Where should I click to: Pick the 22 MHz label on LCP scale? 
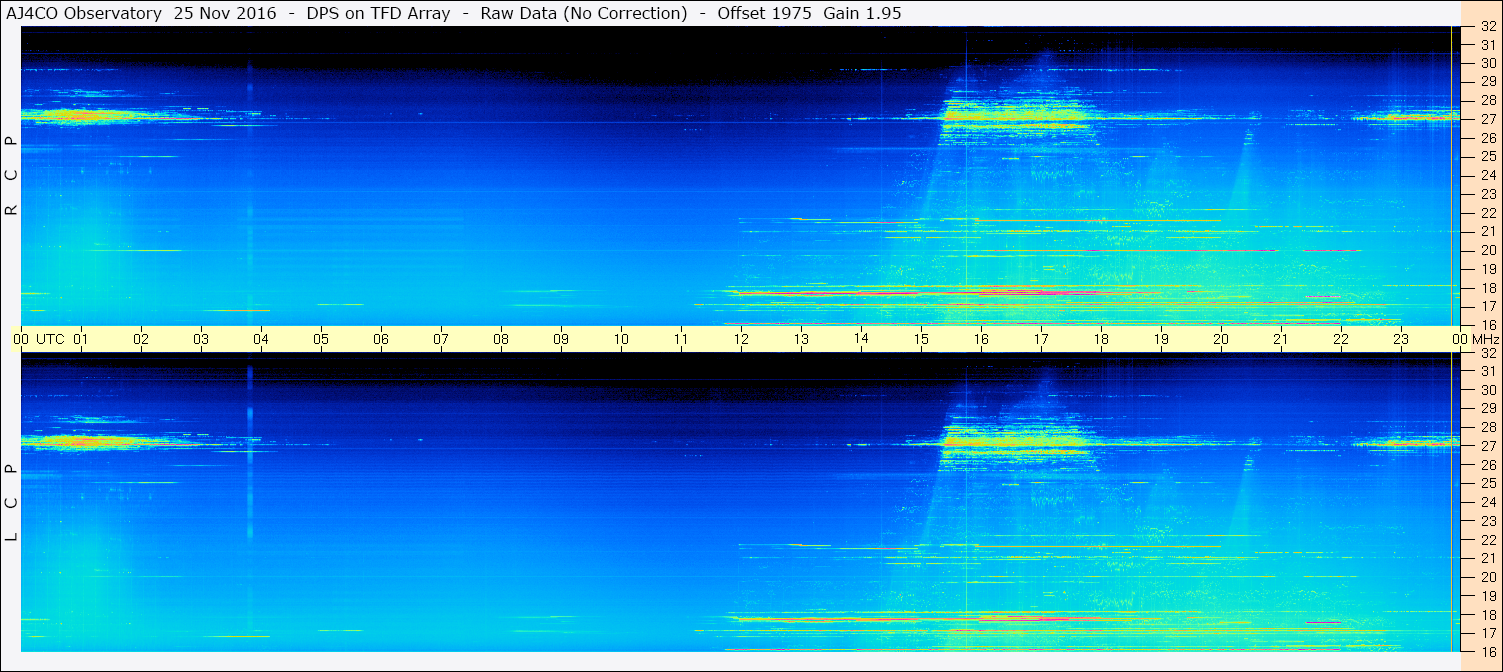[1487, 540]
